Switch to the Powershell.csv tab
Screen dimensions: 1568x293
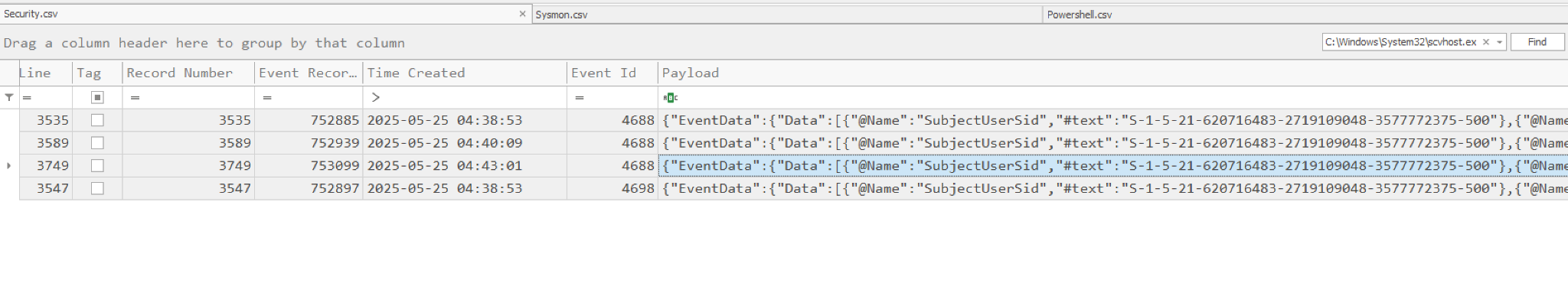pos(1305,15)
